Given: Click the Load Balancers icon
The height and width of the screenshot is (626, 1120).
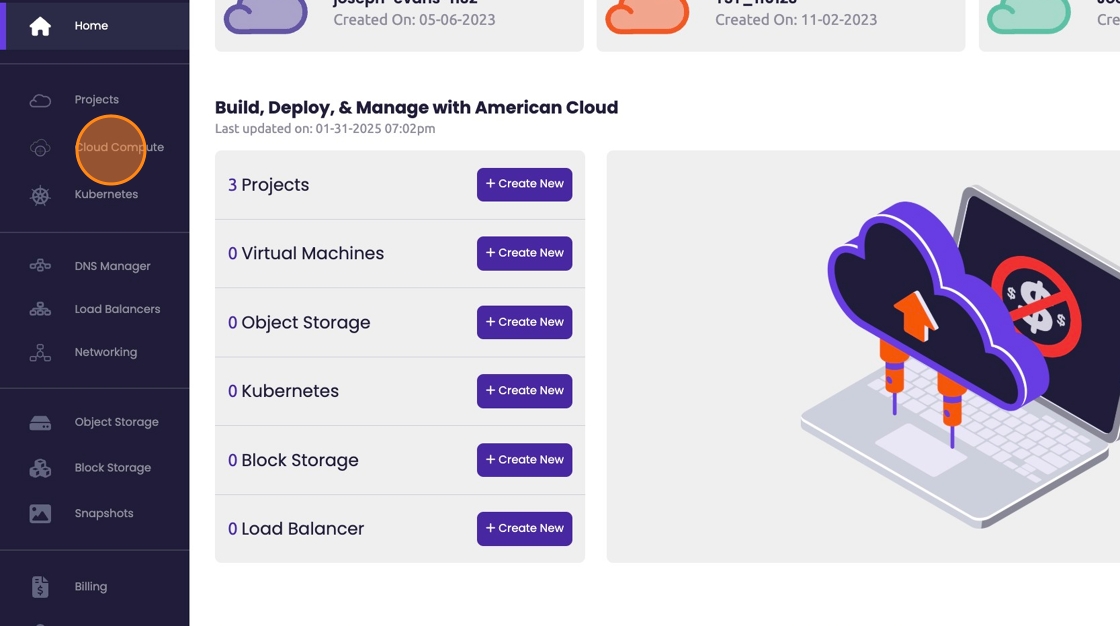Looking at the screenshot, I should [x=40, y=309].
